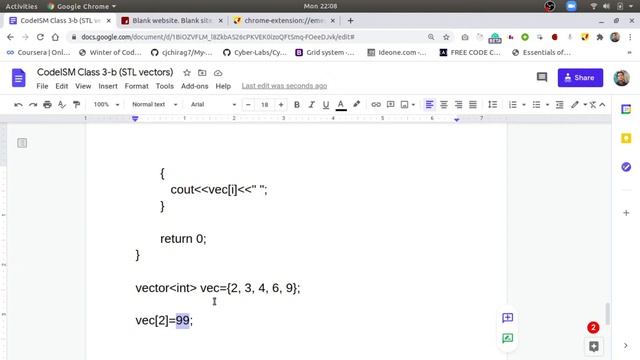Open the zoom 100% dropdown

(x=106, y=104)
